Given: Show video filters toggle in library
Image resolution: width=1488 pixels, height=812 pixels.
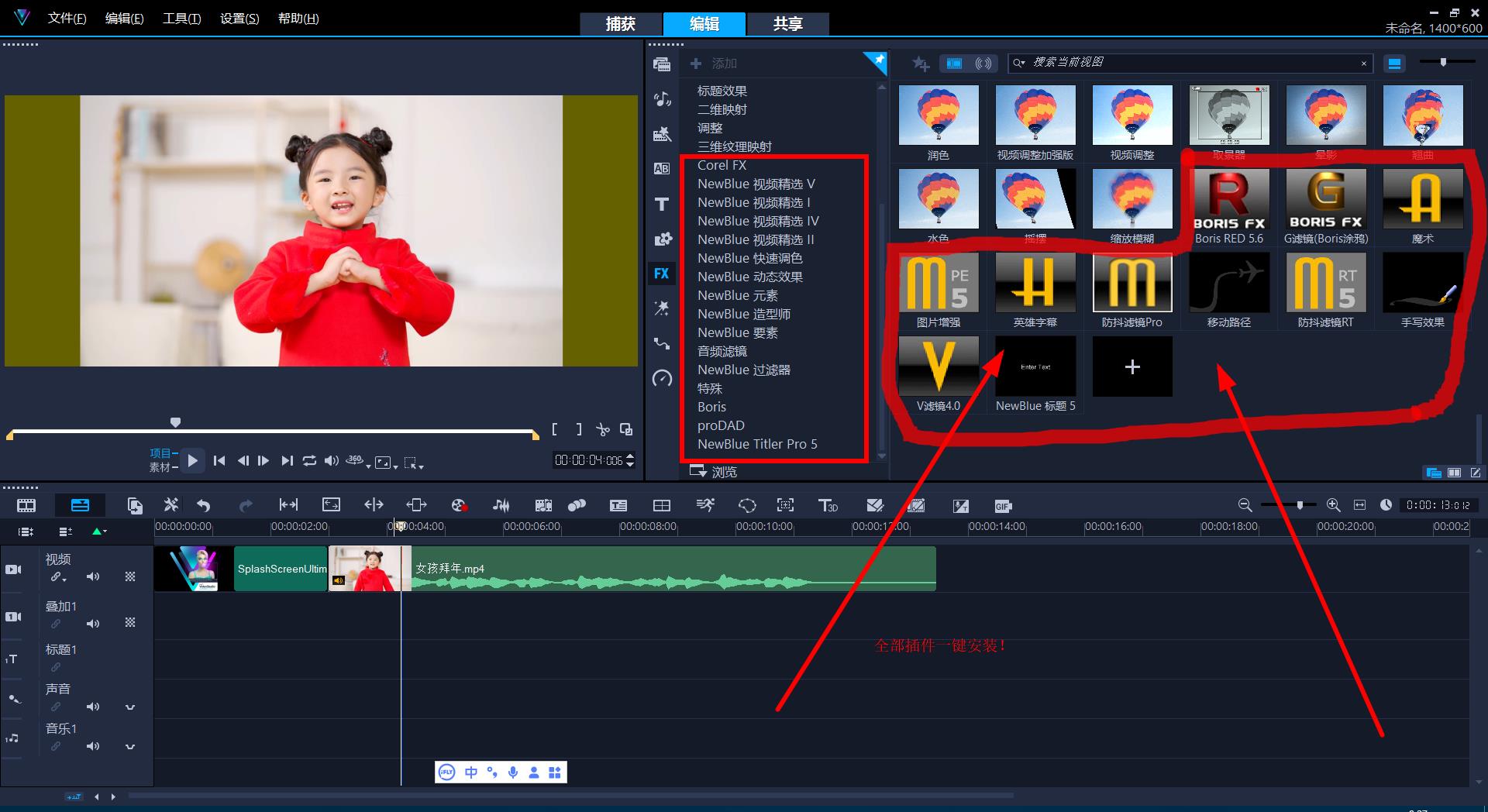Looking at the screenshot, I should pos(954,64).
